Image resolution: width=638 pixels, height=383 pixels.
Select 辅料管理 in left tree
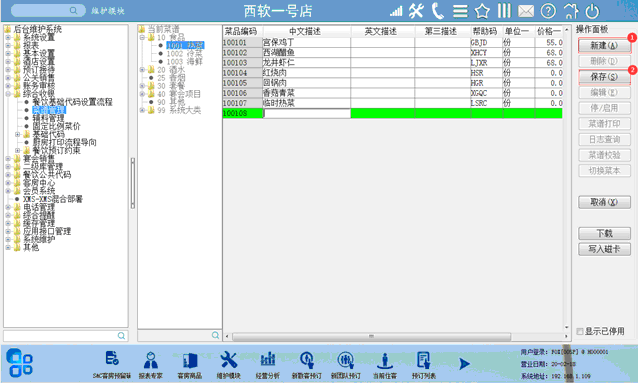tap(48, 118)
